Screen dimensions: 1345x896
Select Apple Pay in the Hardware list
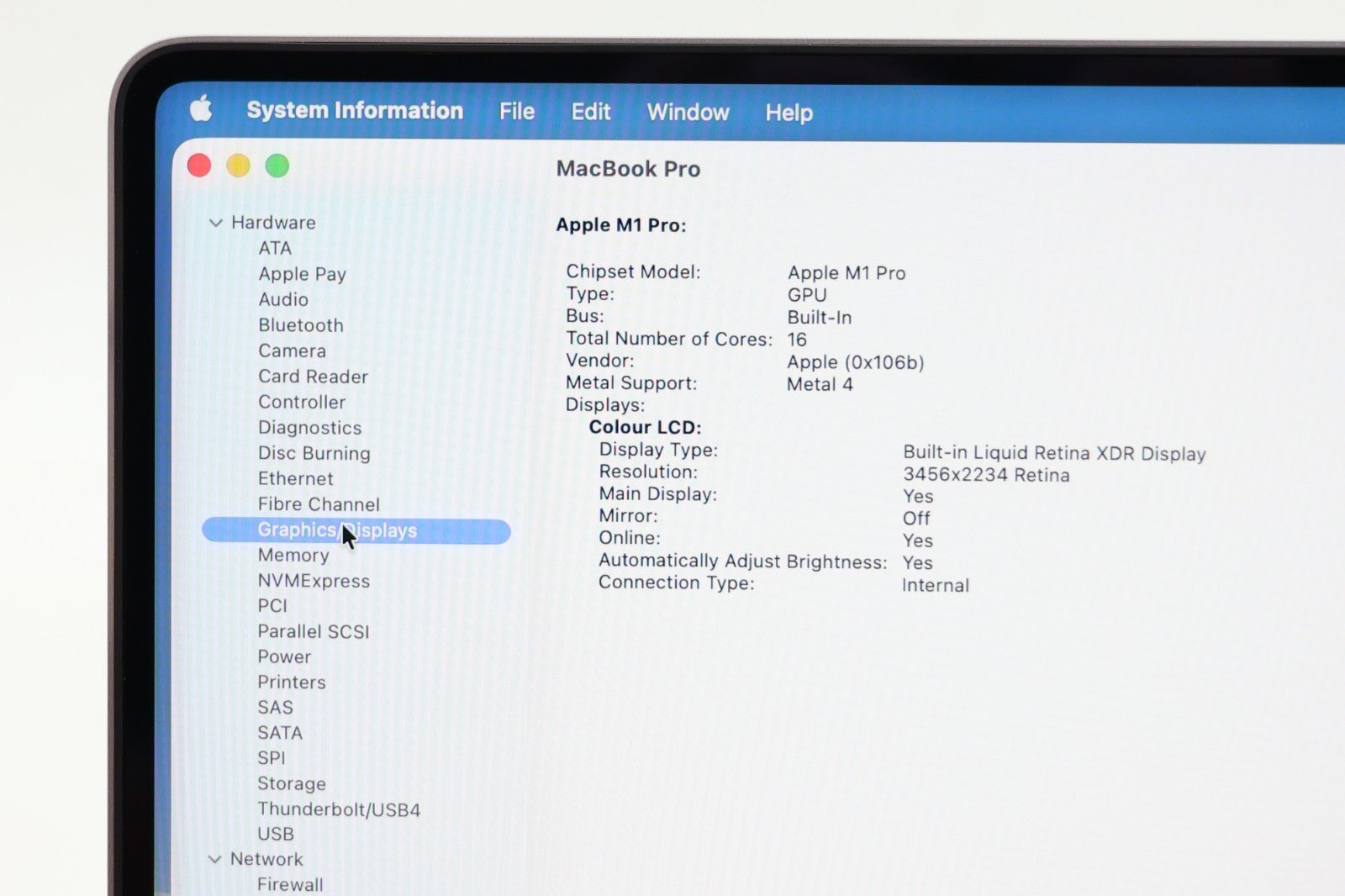tap(302, 274)
